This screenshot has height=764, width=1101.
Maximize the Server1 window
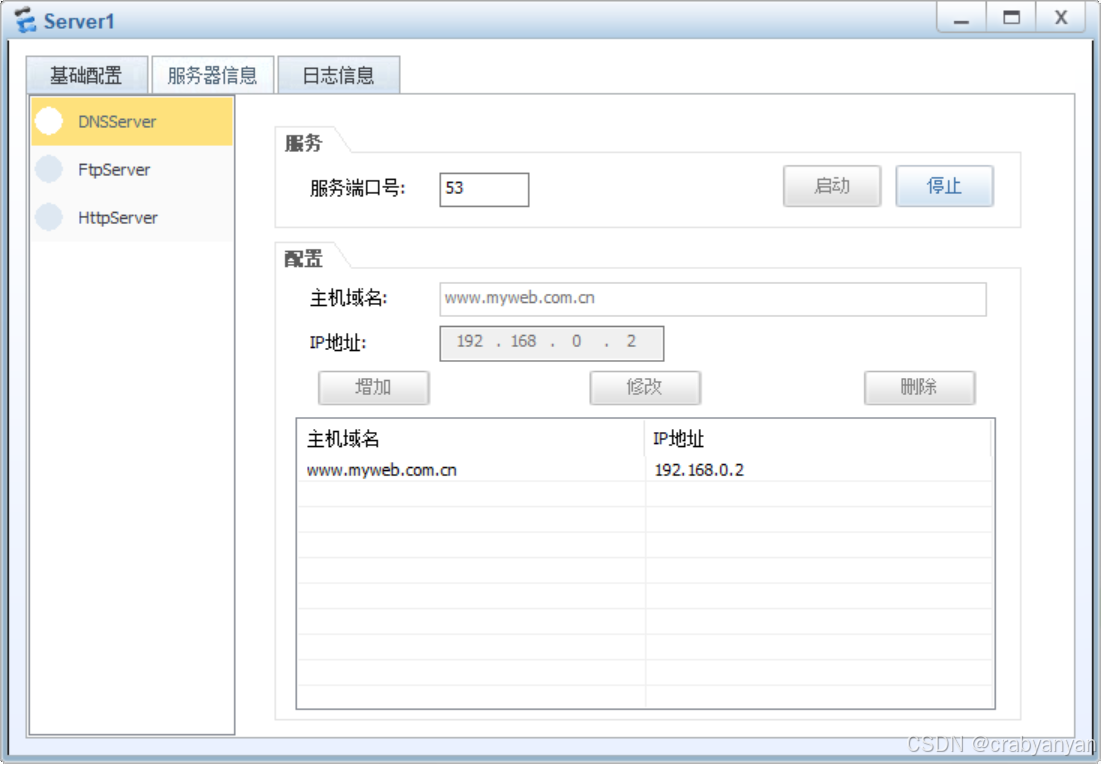click(x=1011, y=18)
